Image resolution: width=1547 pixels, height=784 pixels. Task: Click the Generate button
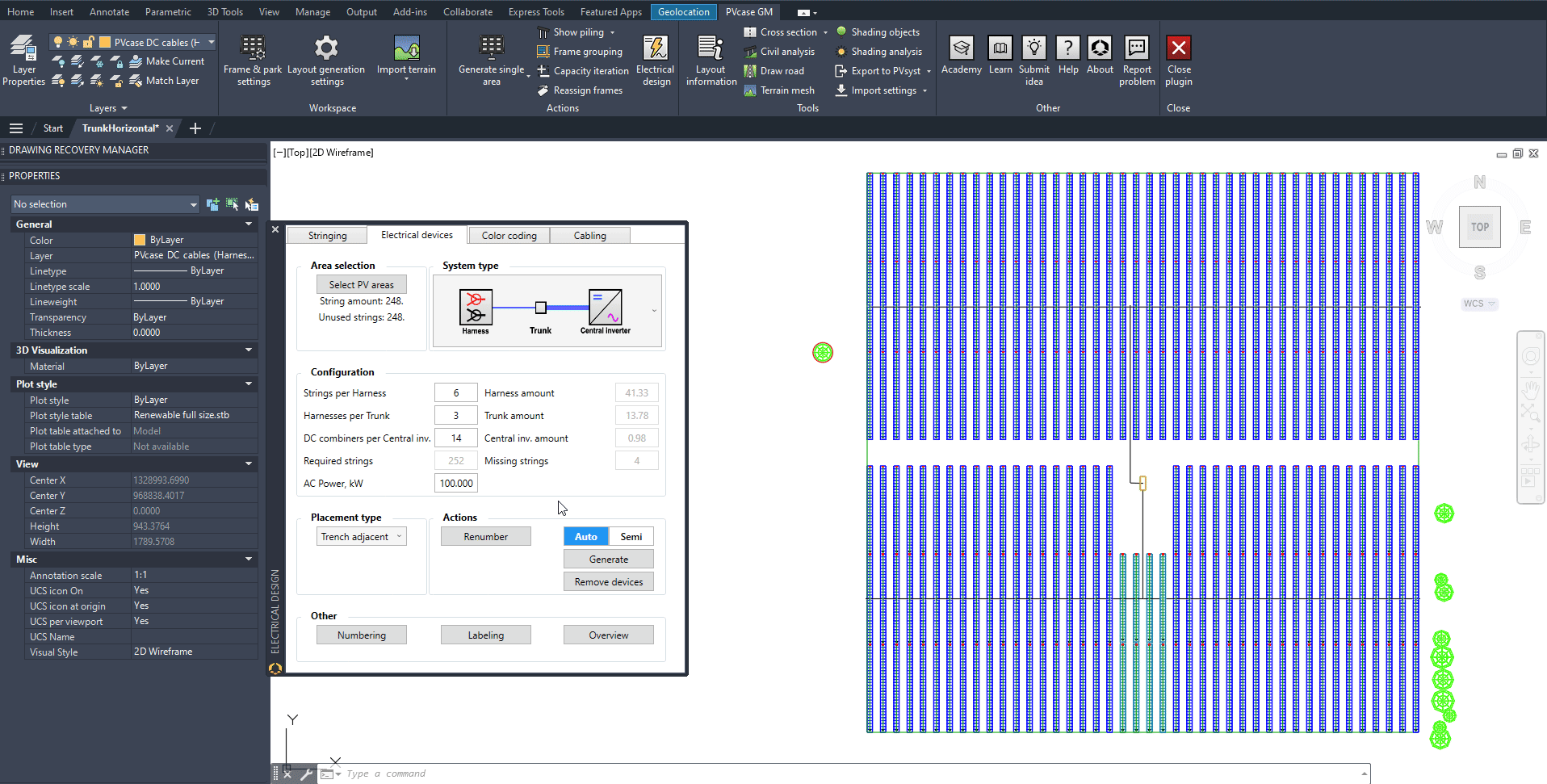608,560
